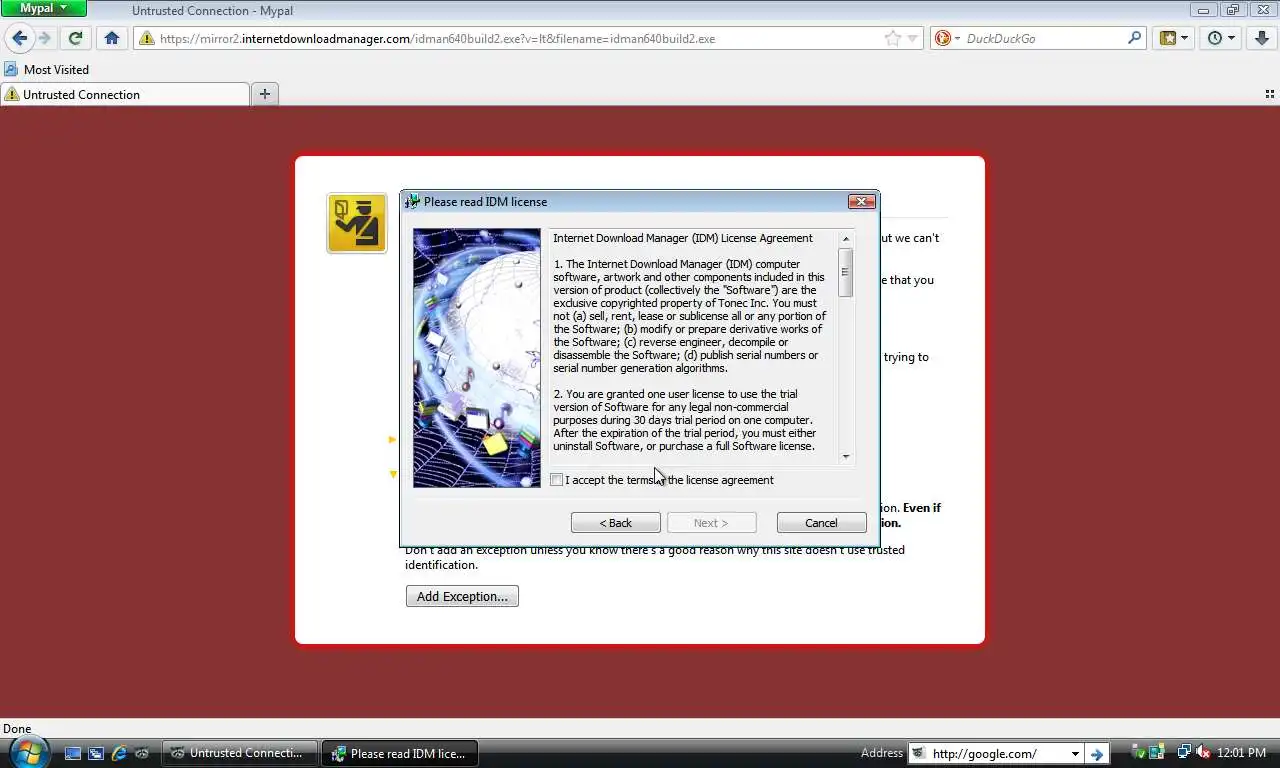The image size is (1280, 768).
Task: Open the Windows Start orb
Action: (27, 751)
